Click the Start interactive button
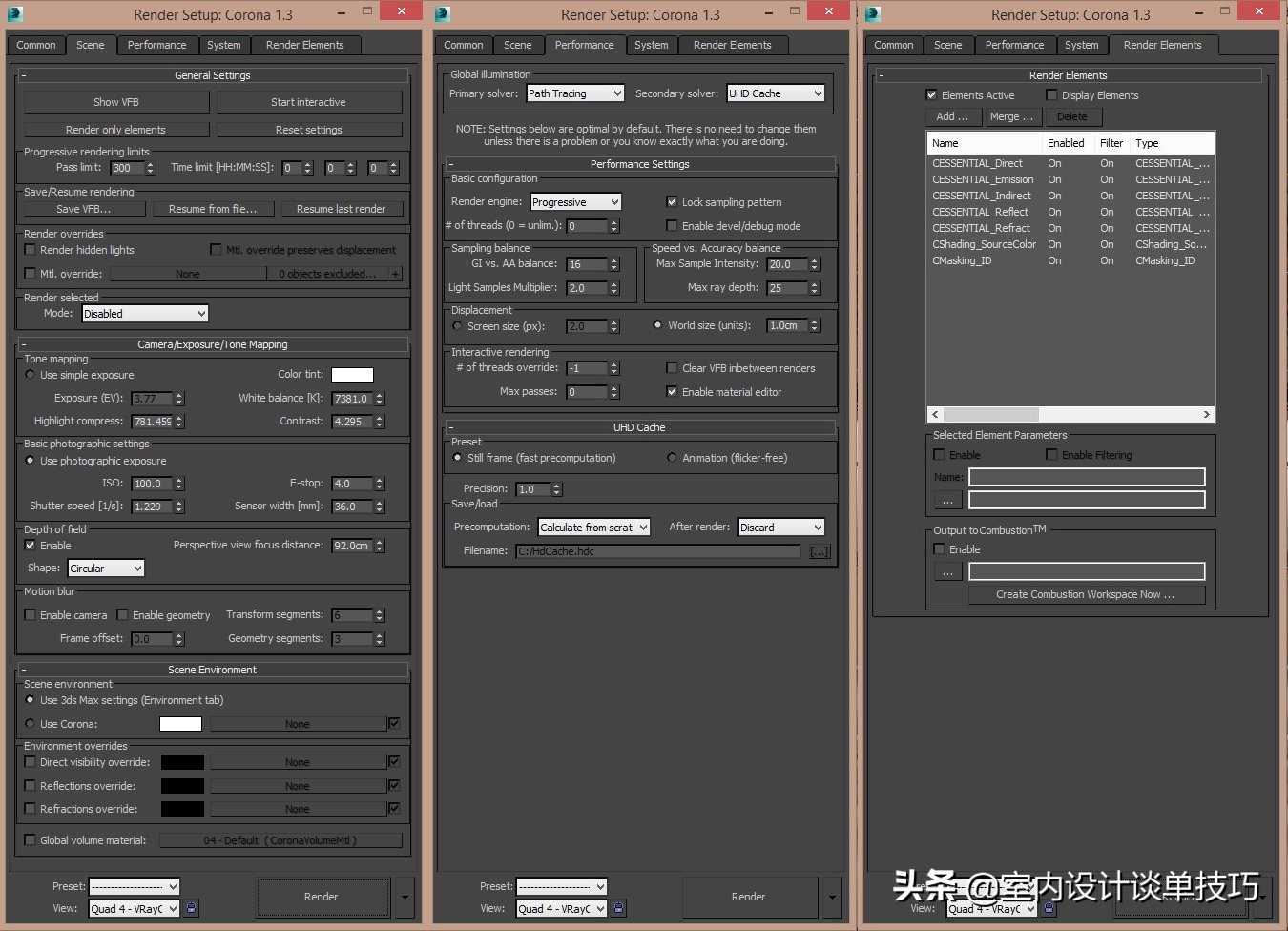 click(308, 102)
